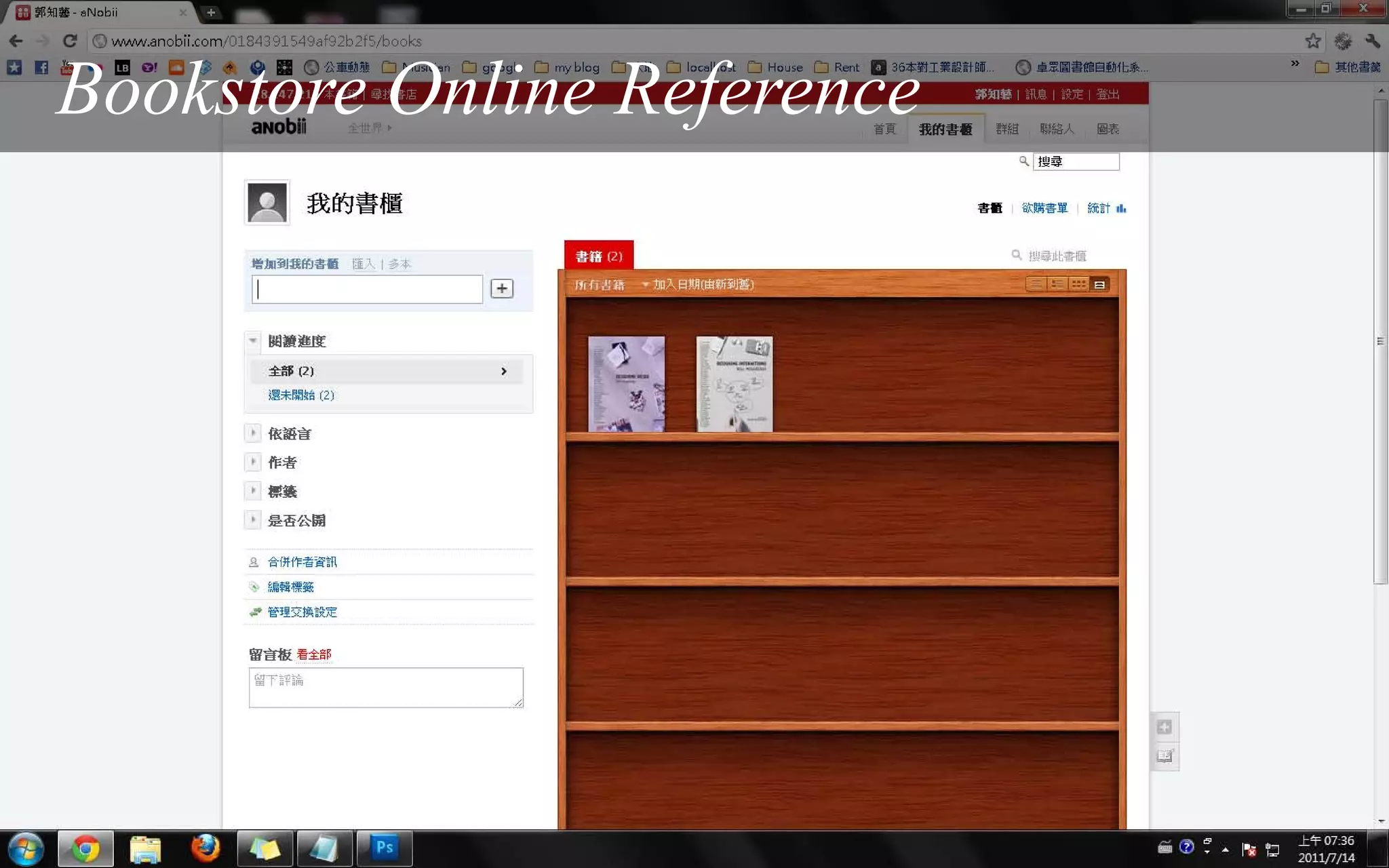Open the 公車動態 bookmark
The width and height of the screenshot is (1389, 868).
tap(337, 67)
